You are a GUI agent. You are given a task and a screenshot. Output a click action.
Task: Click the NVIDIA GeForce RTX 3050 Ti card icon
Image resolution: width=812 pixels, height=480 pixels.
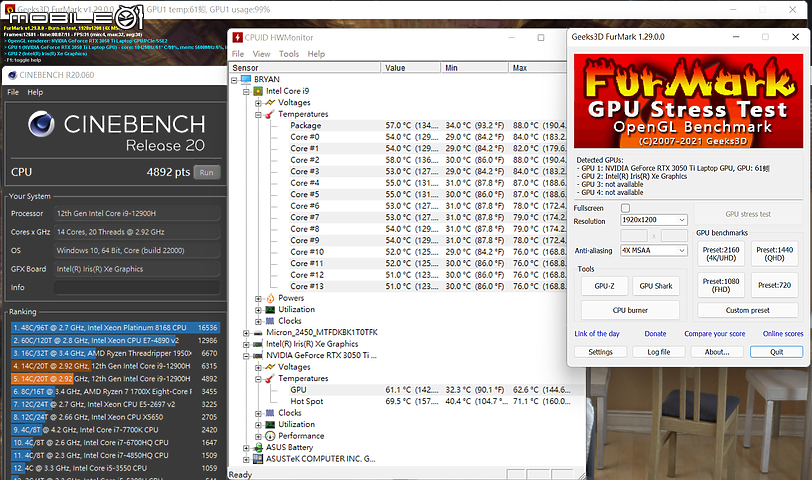click(258, 355)
